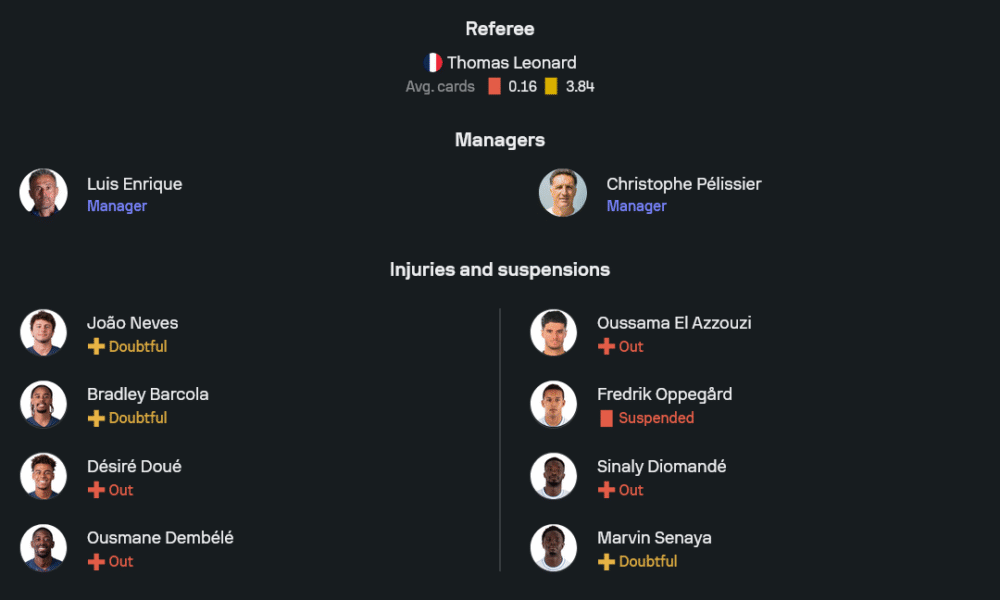Click Oussama El Azzouzi's red Out cross icon
This screenshot has height=600, width=1000.
tap(606, 347)
